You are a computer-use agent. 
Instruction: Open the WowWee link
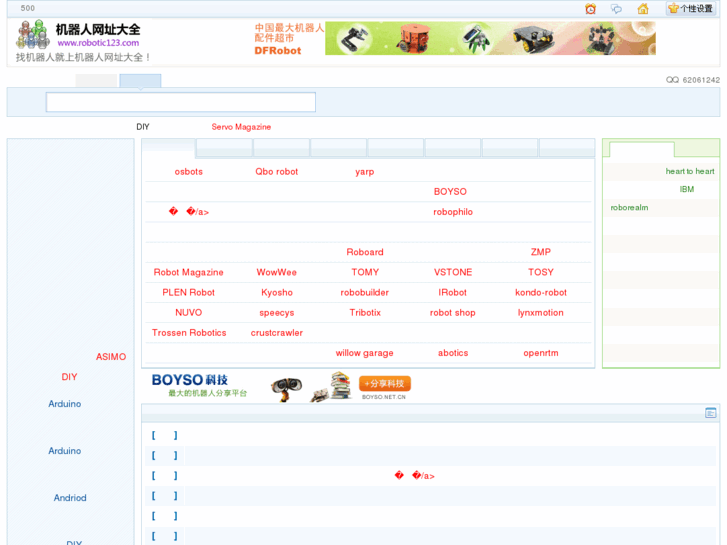pyautogui.click(x=277, y=272)
